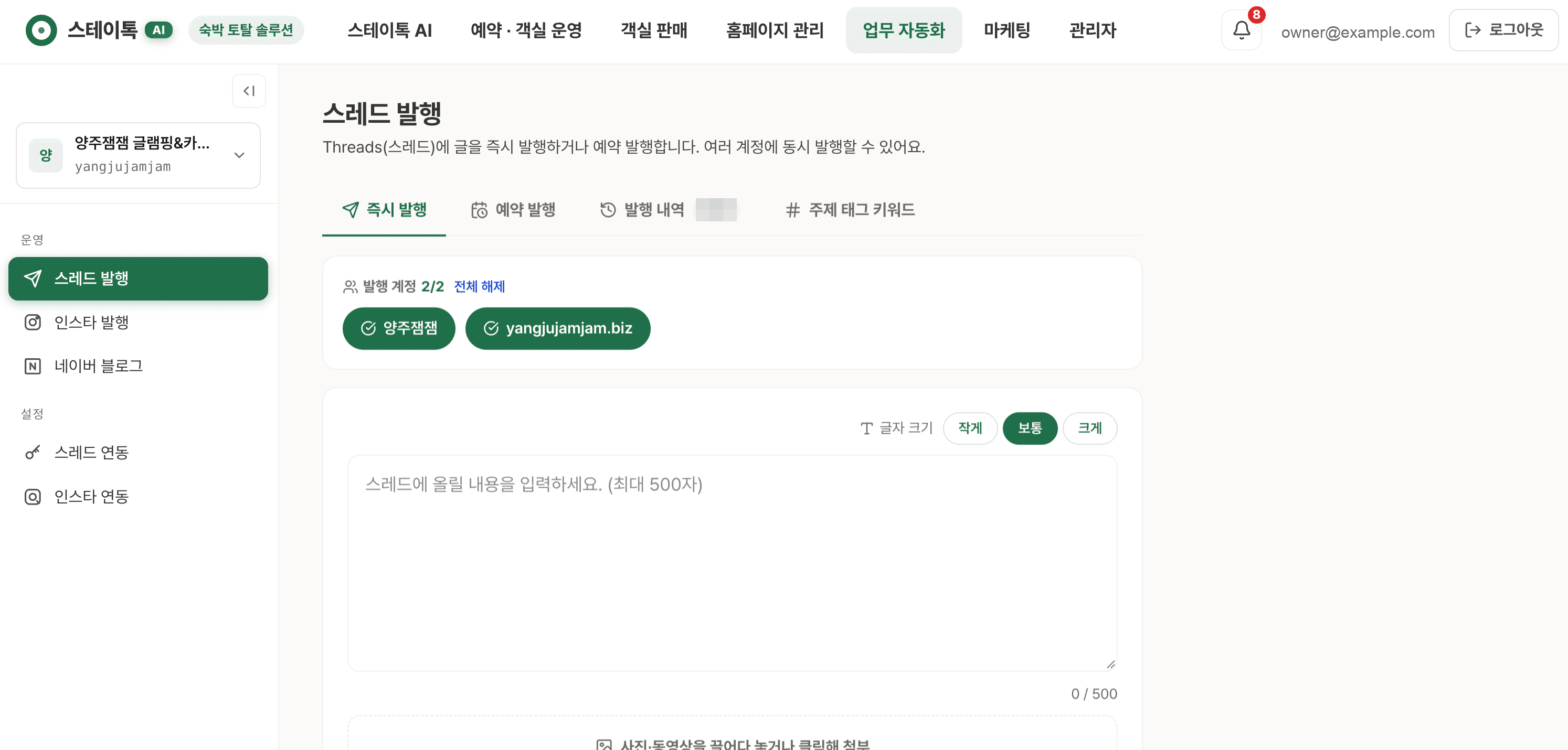1568x750 pixels.
Task: Open 홈페이지 관리 in the top navigation
Action: coord(774,30)
